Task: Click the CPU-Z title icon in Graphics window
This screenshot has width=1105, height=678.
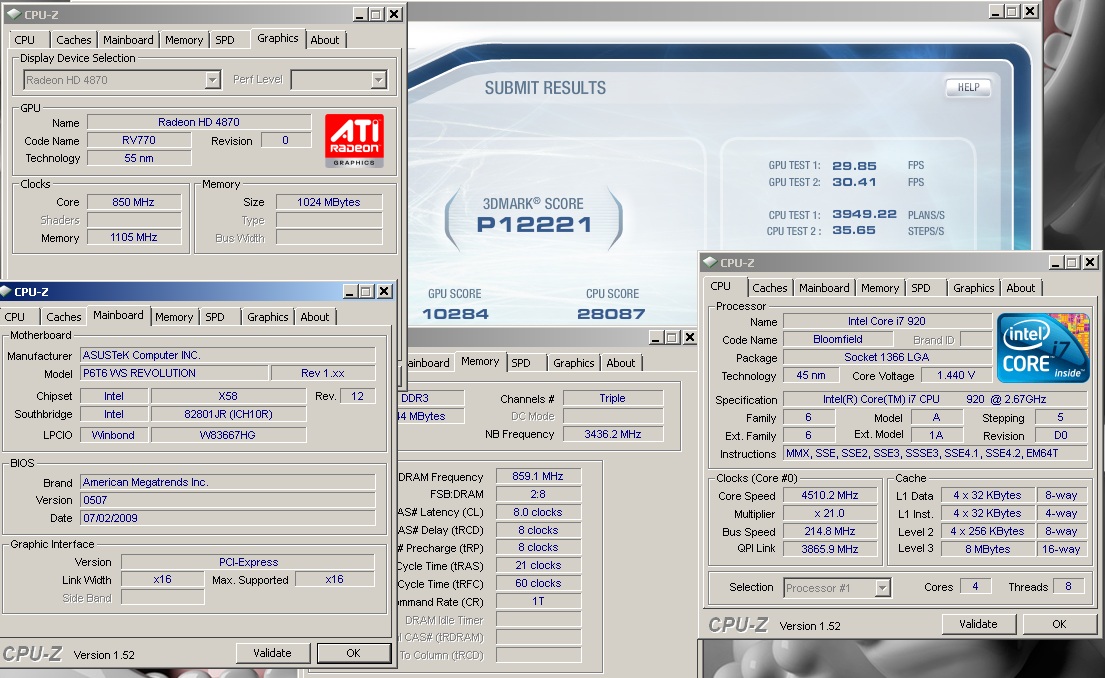Action: [13, 14]
